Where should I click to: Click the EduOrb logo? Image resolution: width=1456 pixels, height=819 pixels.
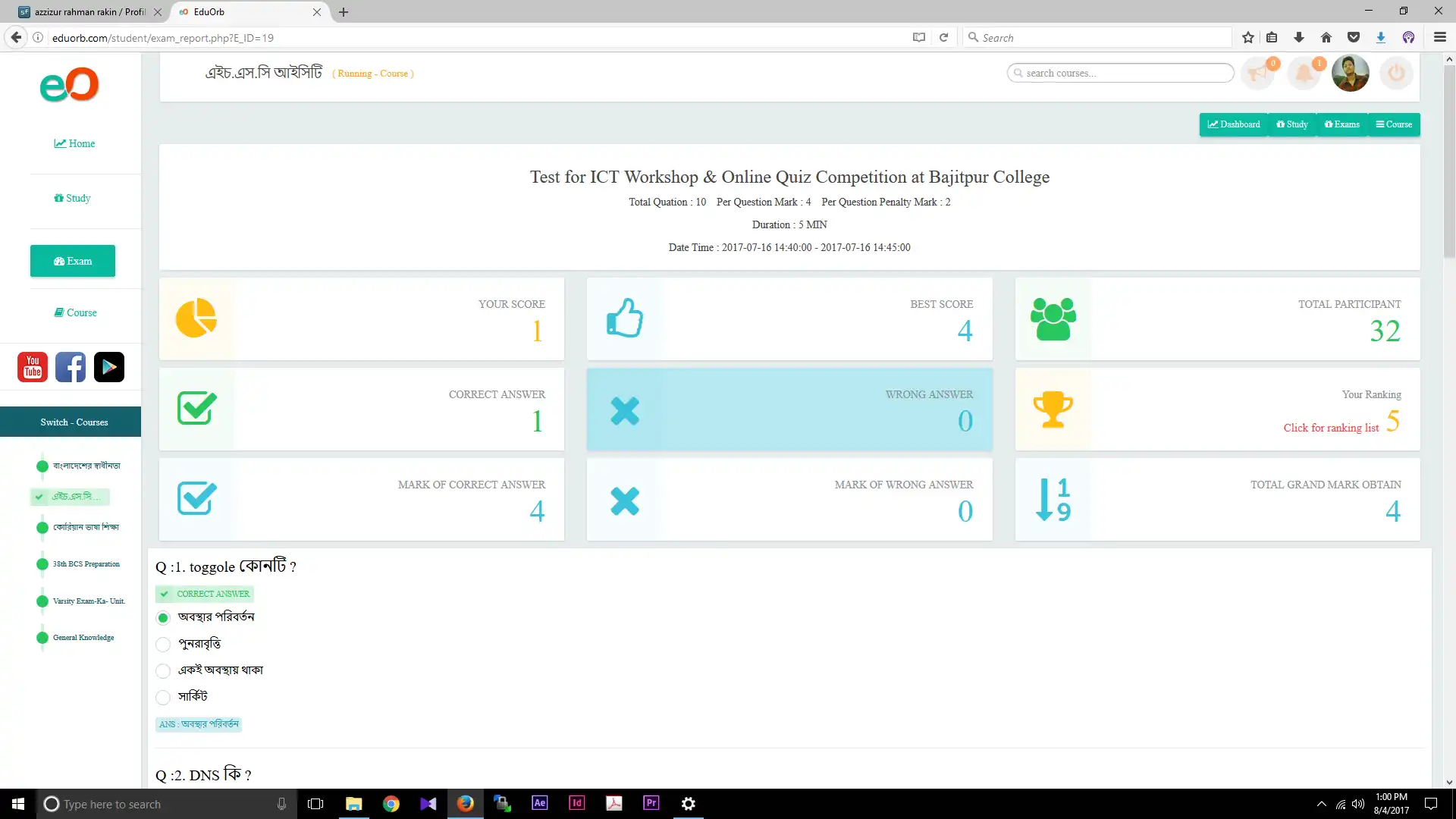[x=69, y=85]
